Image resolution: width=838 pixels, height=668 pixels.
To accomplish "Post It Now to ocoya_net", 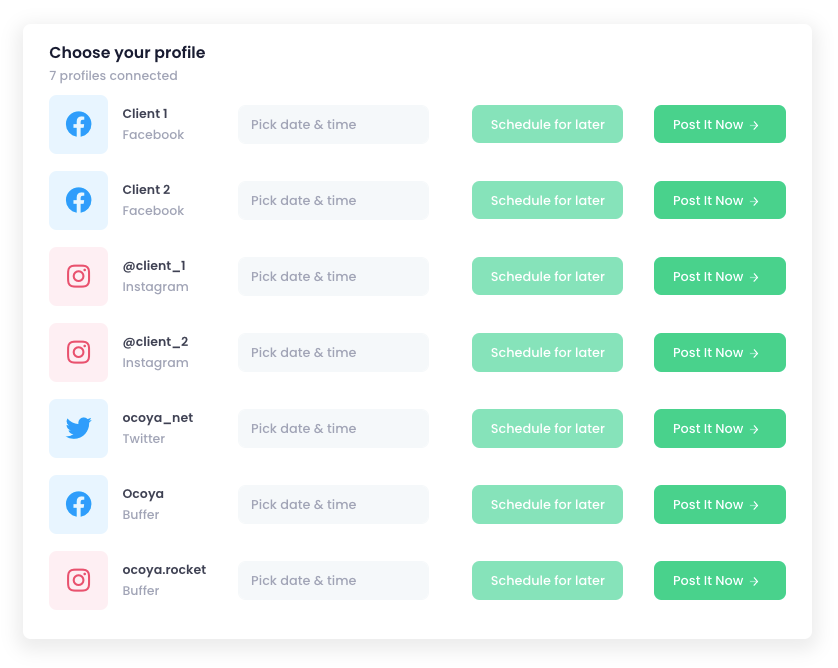I will coord(720,428).
